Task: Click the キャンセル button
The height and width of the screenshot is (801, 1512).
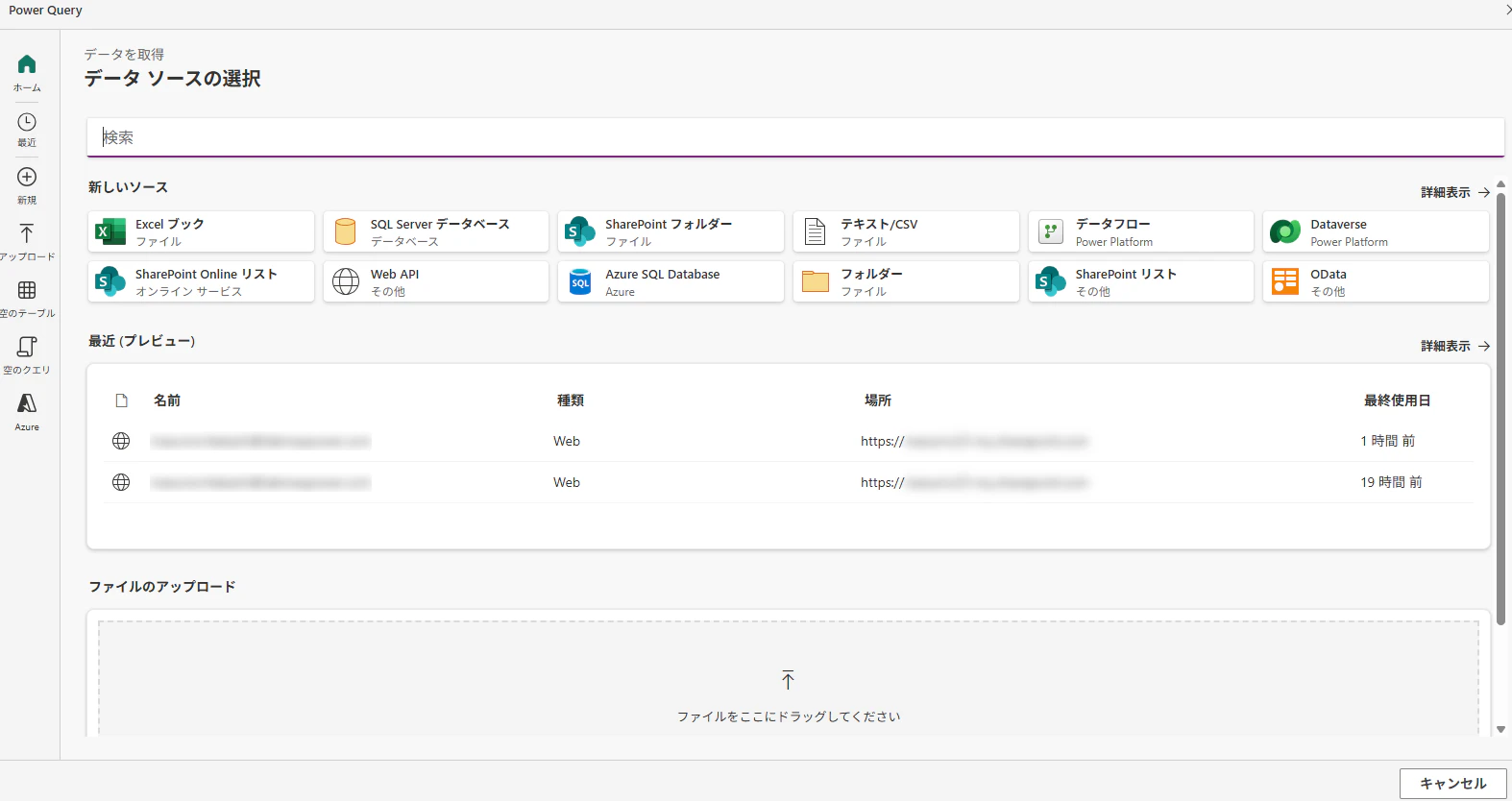Action: 1453,784
